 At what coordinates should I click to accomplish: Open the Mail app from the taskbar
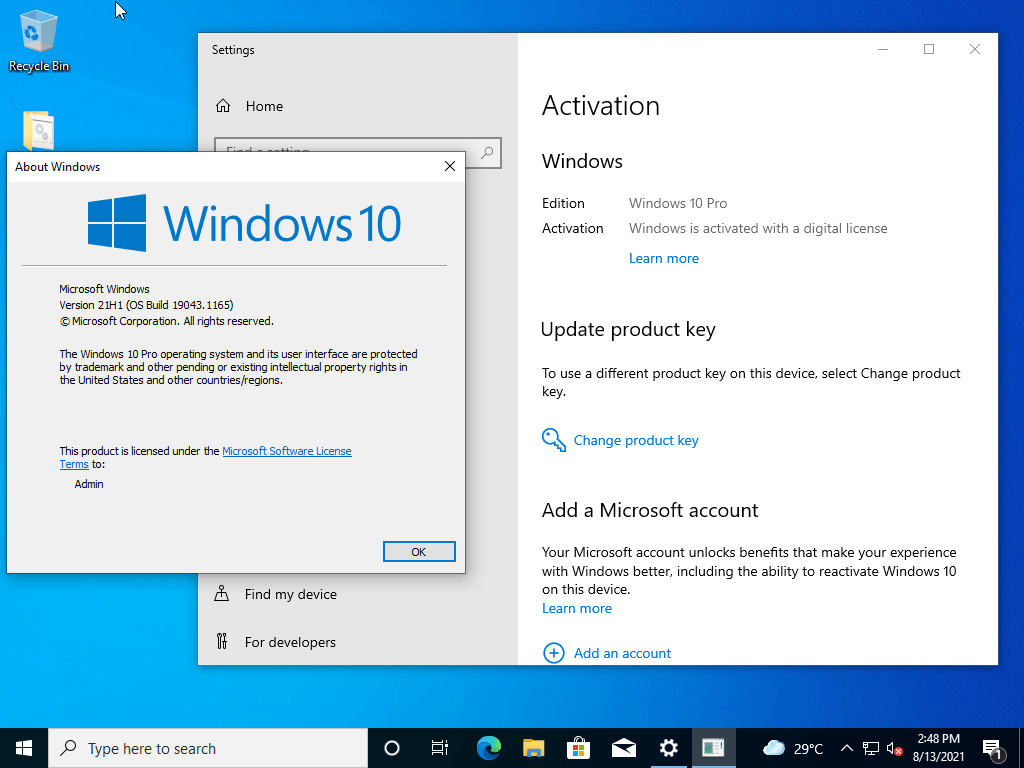pos(624,748)
